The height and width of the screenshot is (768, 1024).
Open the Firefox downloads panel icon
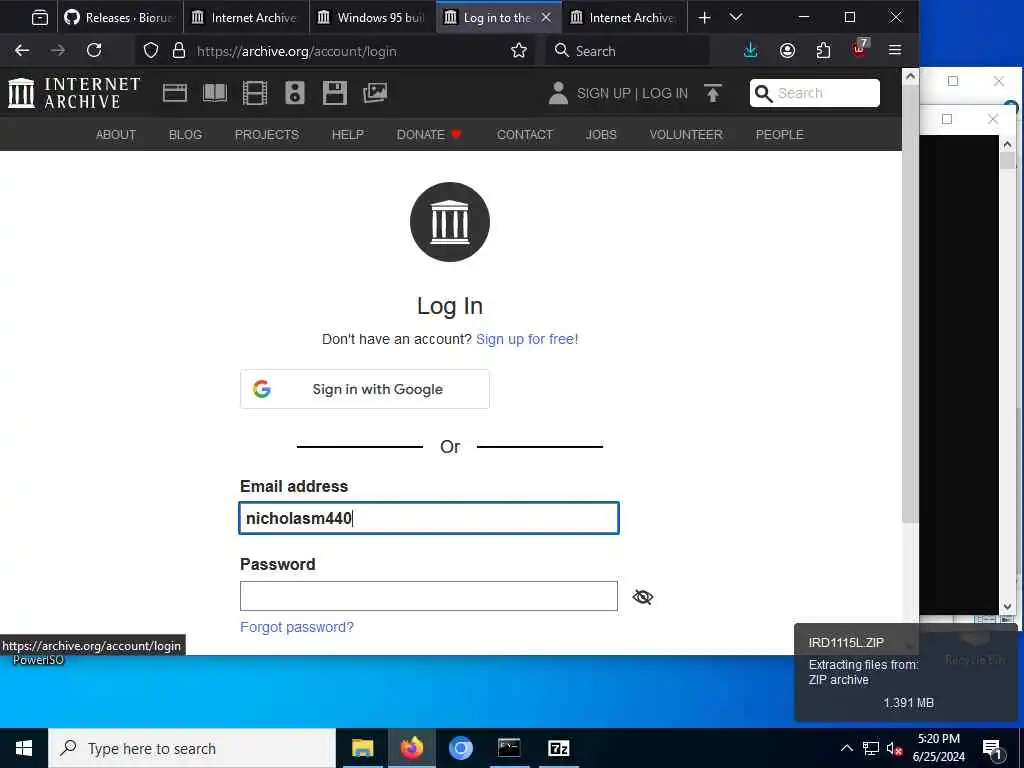pyautogui.click(x=751, y=50)
